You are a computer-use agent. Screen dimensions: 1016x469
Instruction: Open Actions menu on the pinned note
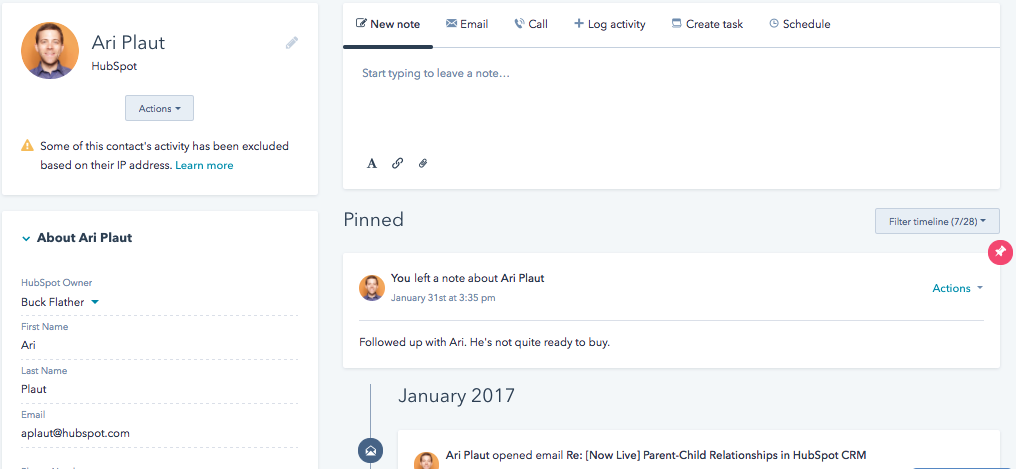coord(958,288)
